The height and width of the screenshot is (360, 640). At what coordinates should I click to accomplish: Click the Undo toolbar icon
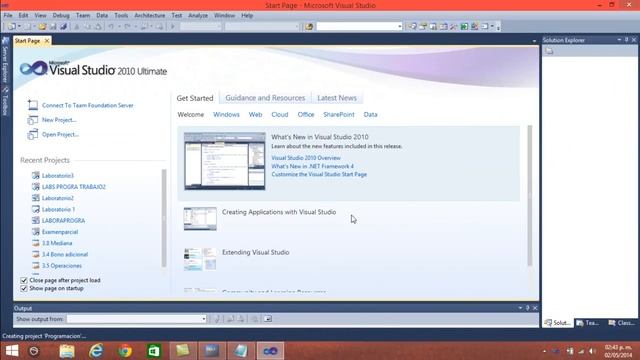pyautogui.click(x=111, y=27)
